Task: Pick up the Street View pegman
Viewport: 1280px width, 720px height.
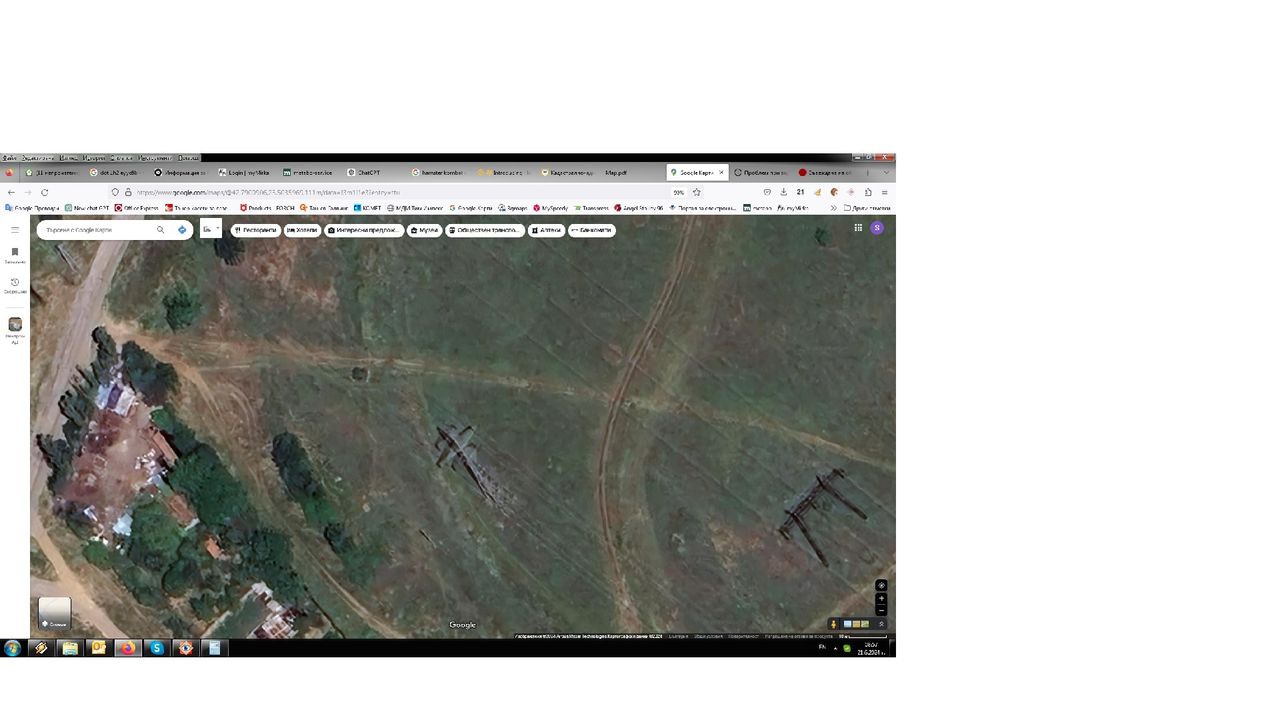Action: (x=833, y=624)
